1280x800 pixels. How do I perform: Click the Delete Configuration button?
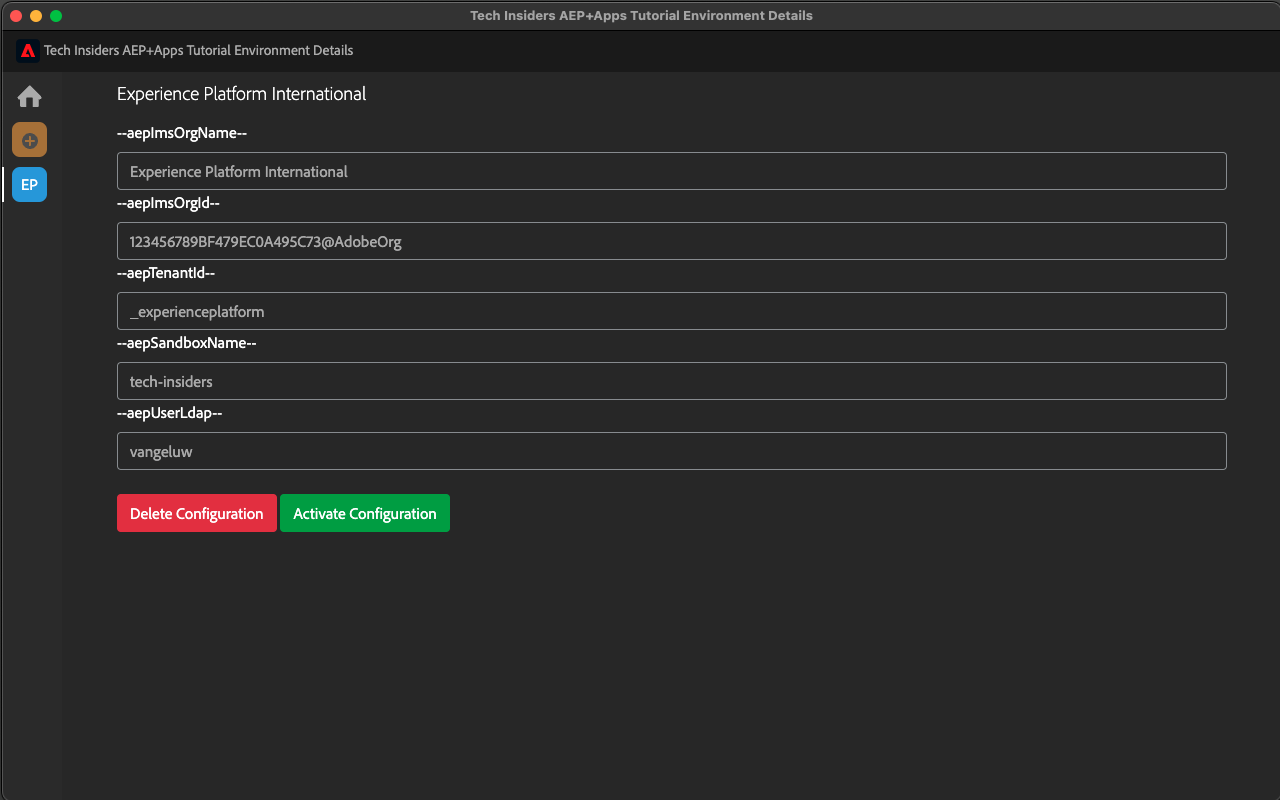(197, 513)
